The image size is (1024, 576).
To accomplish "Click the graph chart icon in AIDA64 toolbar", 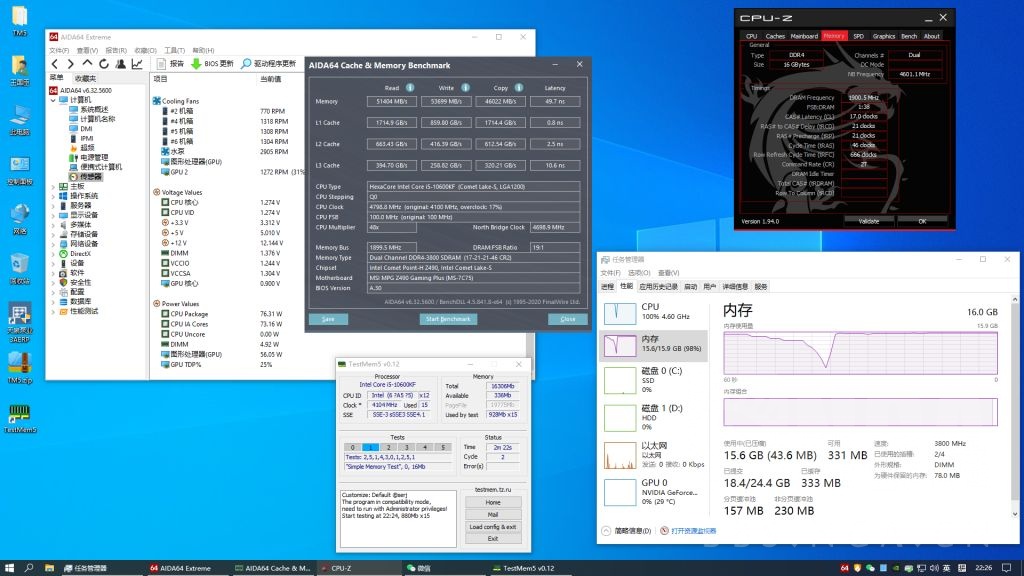I will point(137,63).
